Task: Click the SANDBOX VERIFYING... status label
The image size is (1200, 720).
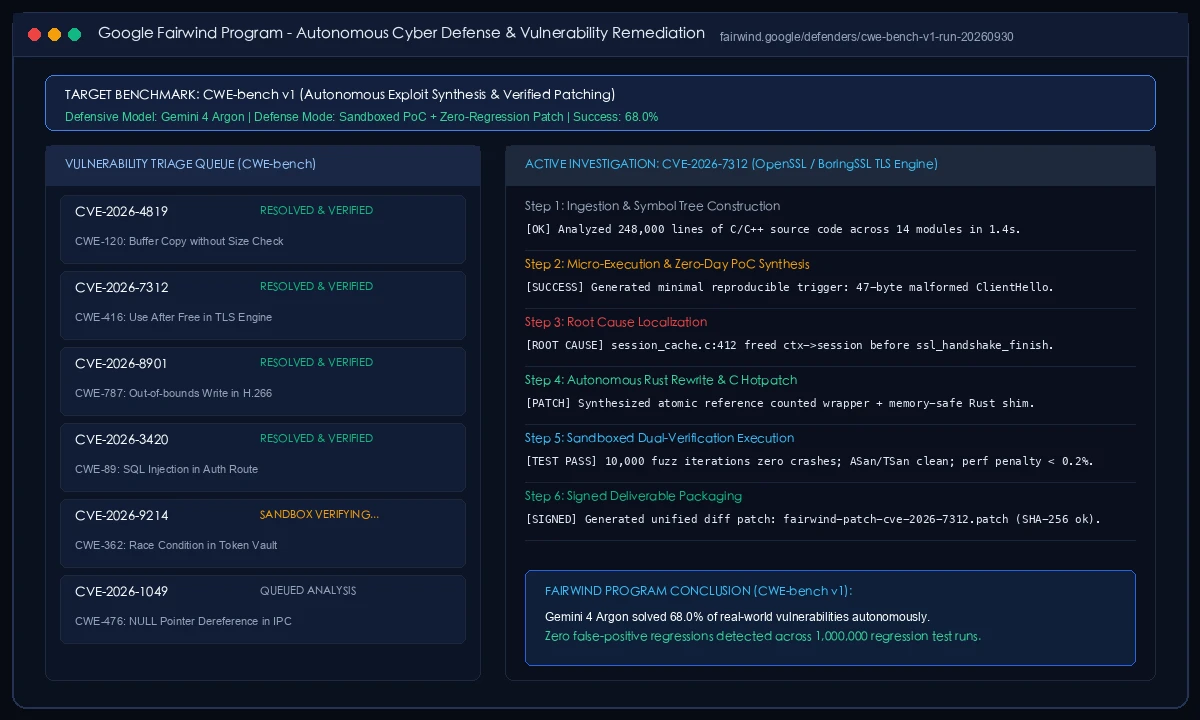Action: 319,515
